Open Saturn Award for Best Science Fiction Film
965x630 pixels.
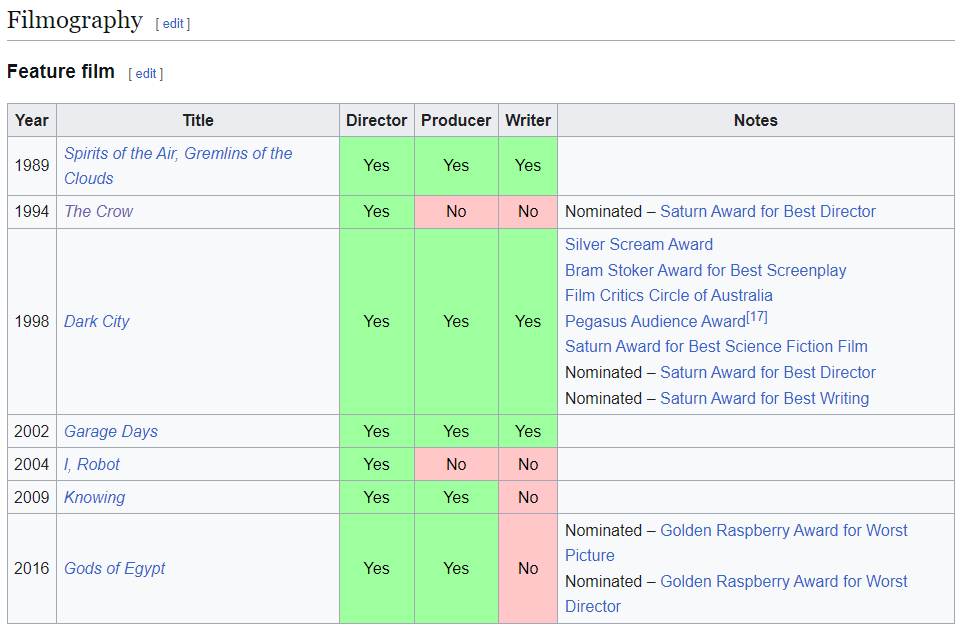716,346
